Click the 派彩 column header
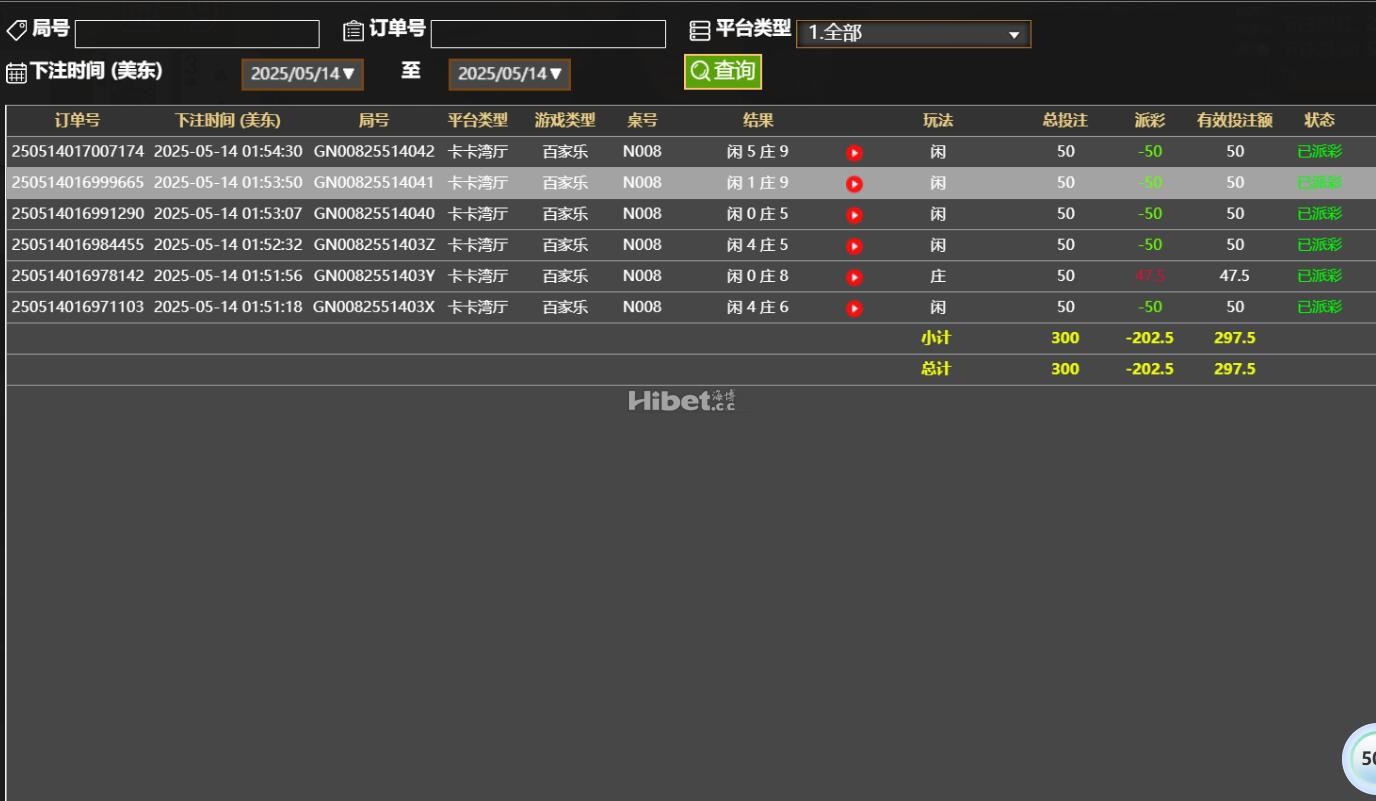Screen dimensions: 1376x801 (x=1149, y=120)
